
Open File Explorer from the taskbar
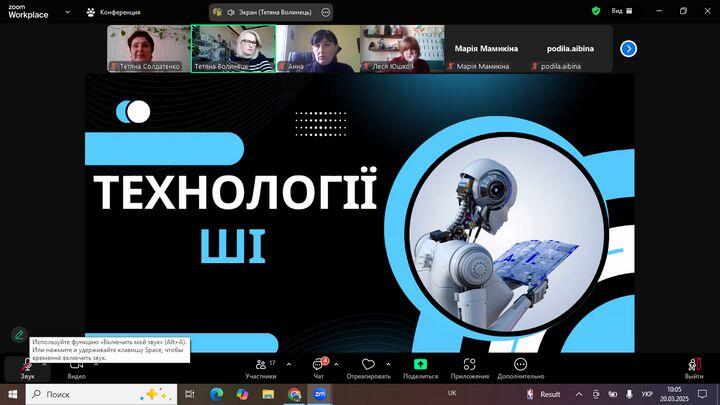(x=268, y=394)
